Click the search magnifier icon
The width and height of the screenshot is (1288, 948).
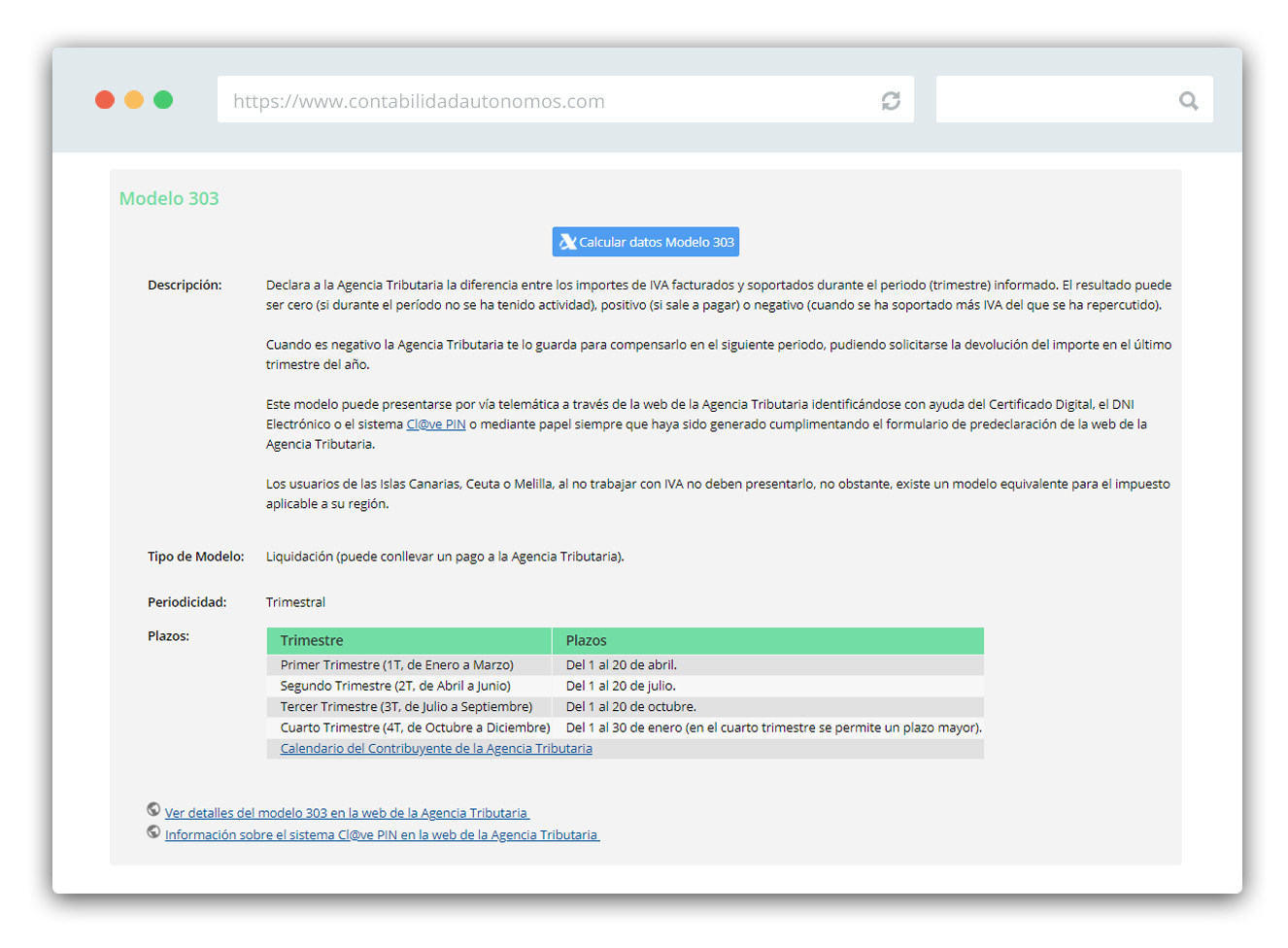1188,101
